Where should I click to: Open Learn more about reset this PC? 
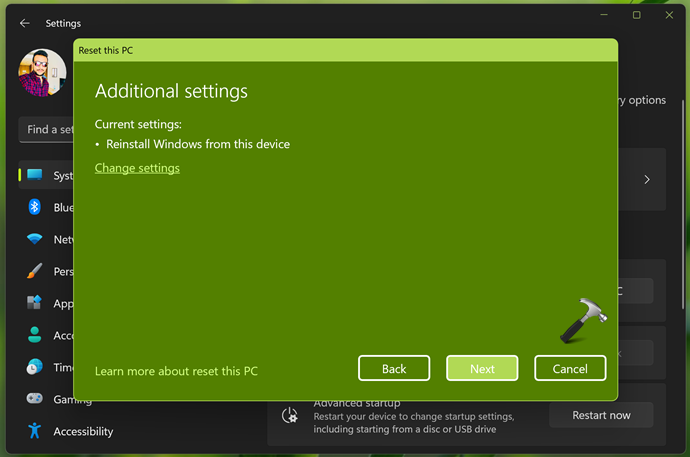pos(176,371)
